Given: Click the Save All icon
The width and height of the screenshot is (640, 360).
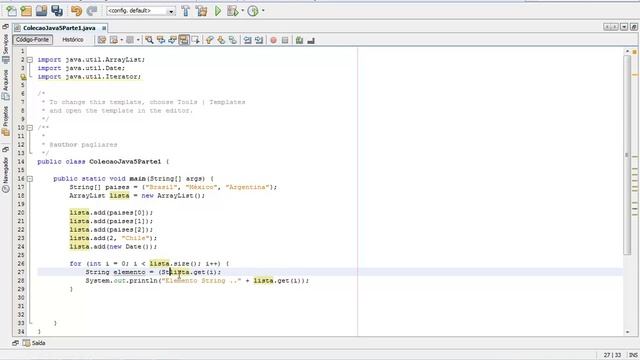Looking at the screenshot, I should tap(57, 11).
